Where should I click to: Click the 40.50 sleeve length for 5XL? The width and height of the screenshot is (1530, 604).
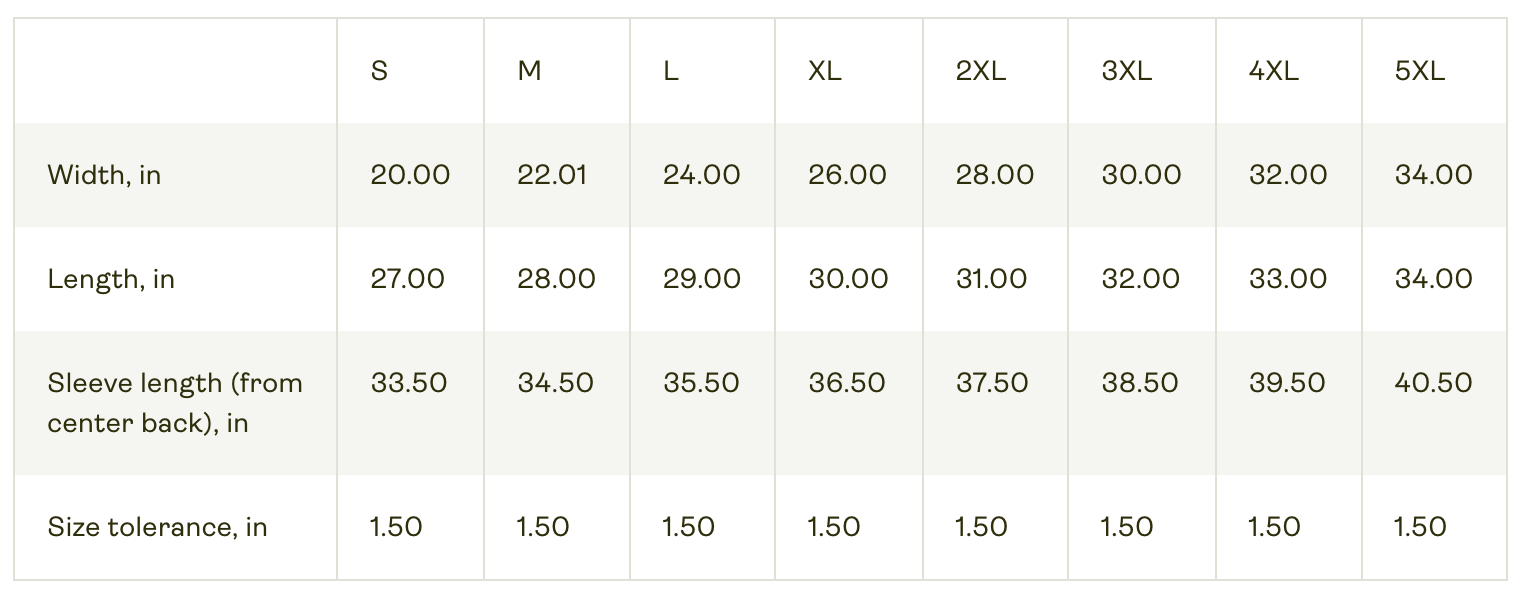[x=1434, y=383]
